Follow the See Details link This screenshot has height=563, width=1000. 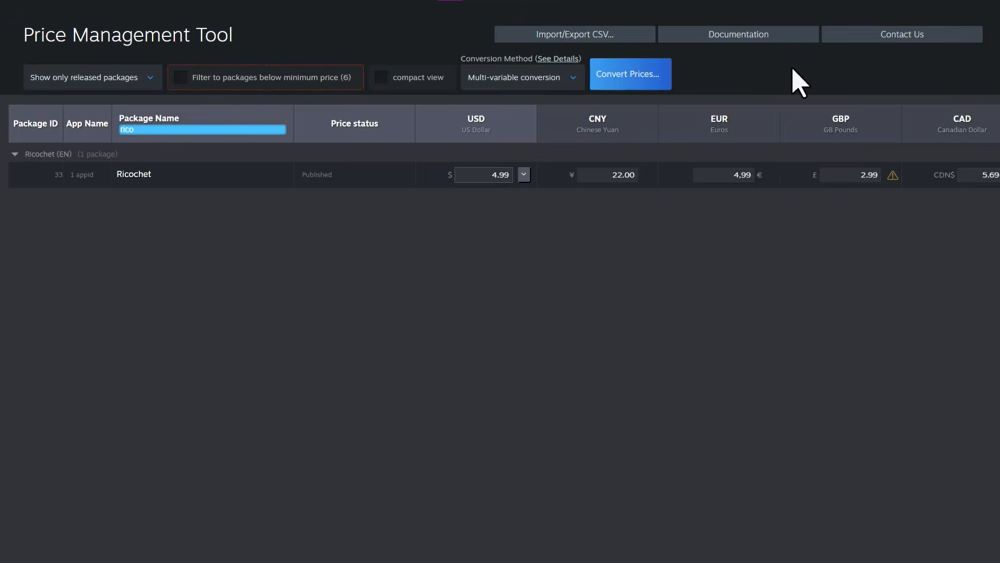pyautogui.click(x=558, y=59)
